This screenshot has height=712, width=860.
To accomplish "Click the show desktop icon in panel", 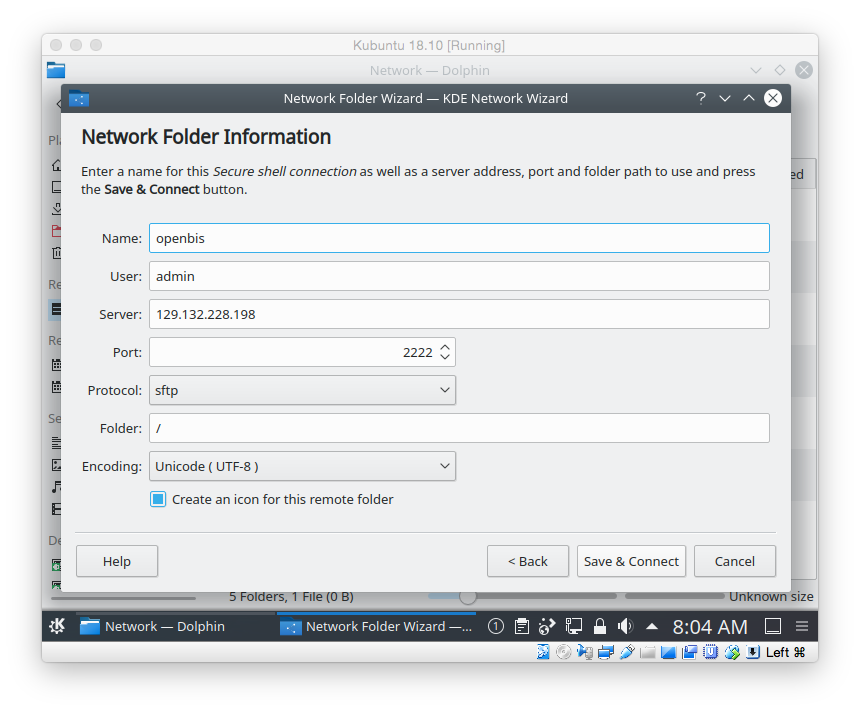I will (773, 626).
